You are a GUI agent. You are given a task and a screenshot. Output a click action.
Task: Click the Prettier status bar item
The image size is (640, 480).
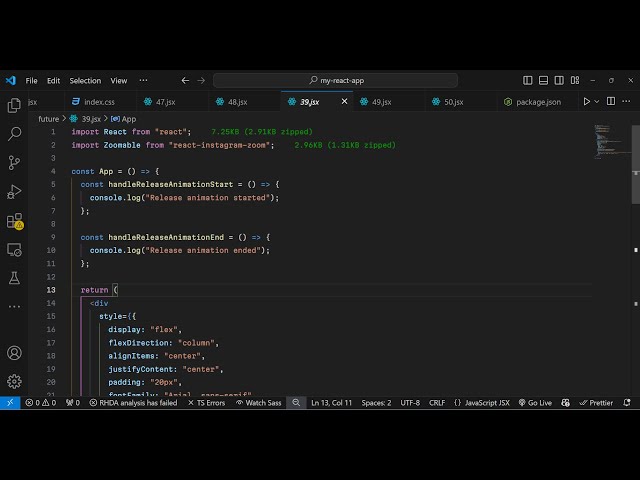point(596,403)
